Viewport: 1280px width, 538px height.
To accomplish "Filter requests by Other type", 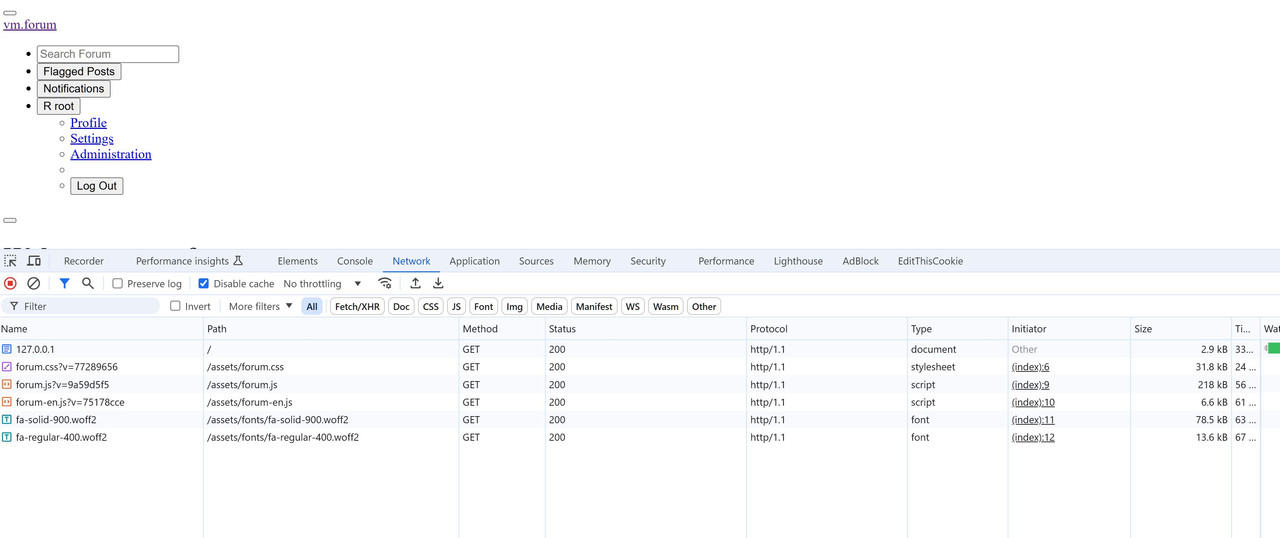I will pyautogui.click(x=704, y=306).
